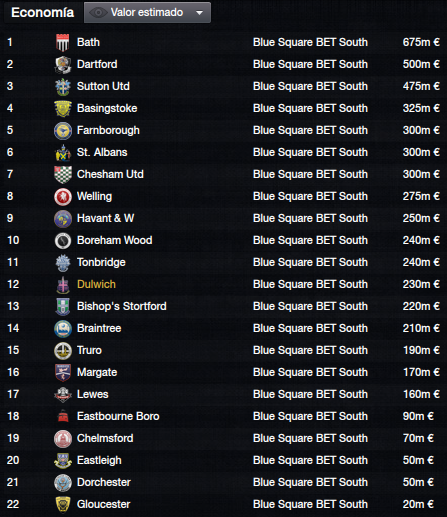This screenshot has height=517, width=447.
Task: Open the Valor estimado combo box
Action: tap(147, 13)
